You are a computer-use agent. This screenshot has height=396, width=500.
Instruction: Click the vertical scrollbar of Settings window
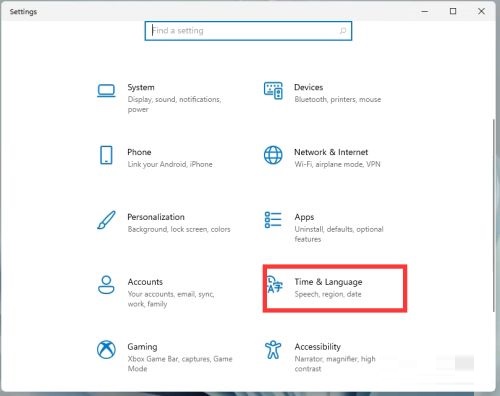(x=494, y=215)
